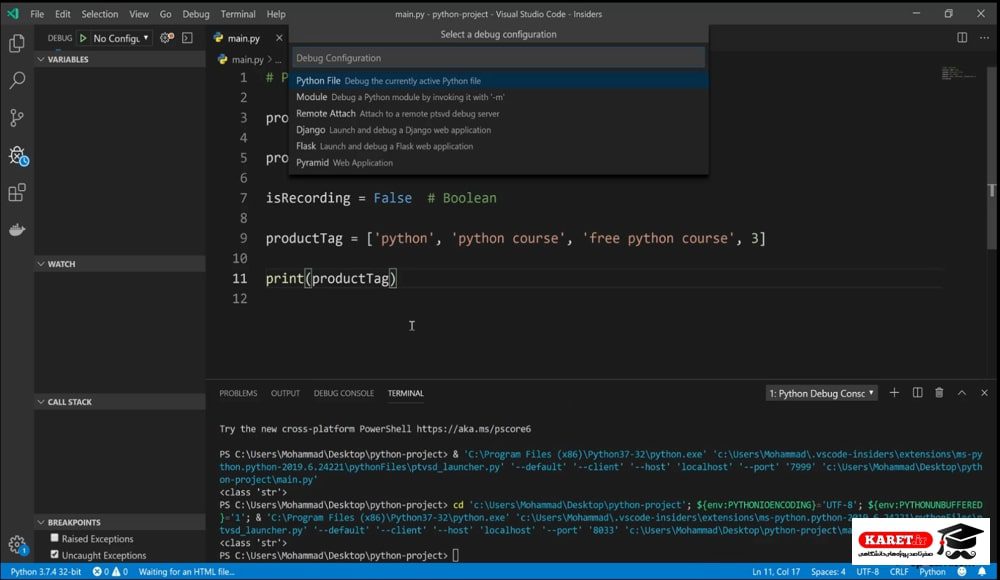Open Debug Console via toolbar icon
Image resolution: width=1000 pixels, height=580 pixels.
click(188, 38)
